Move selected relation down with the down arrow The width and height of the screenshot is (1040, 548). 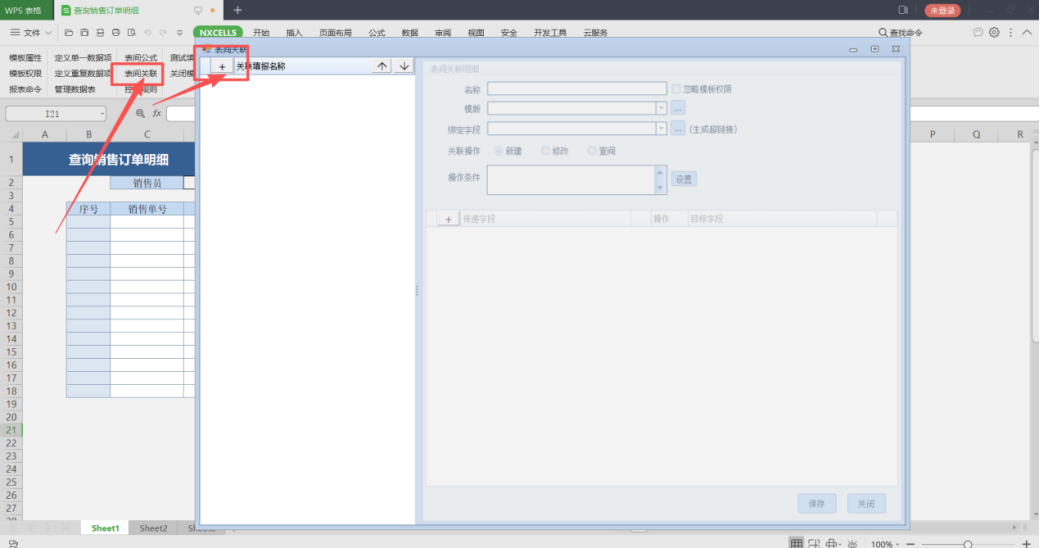[404, 66]
